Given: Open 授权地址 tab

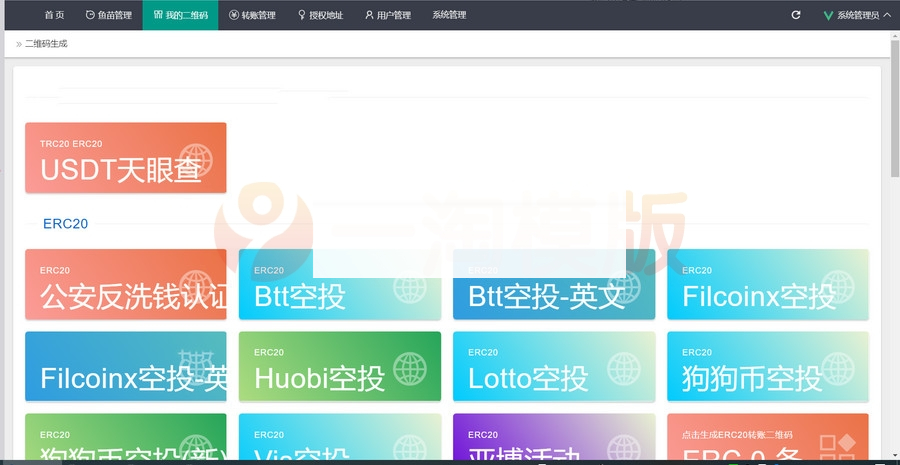Looking at the screenshot, I should coord(320,15).
